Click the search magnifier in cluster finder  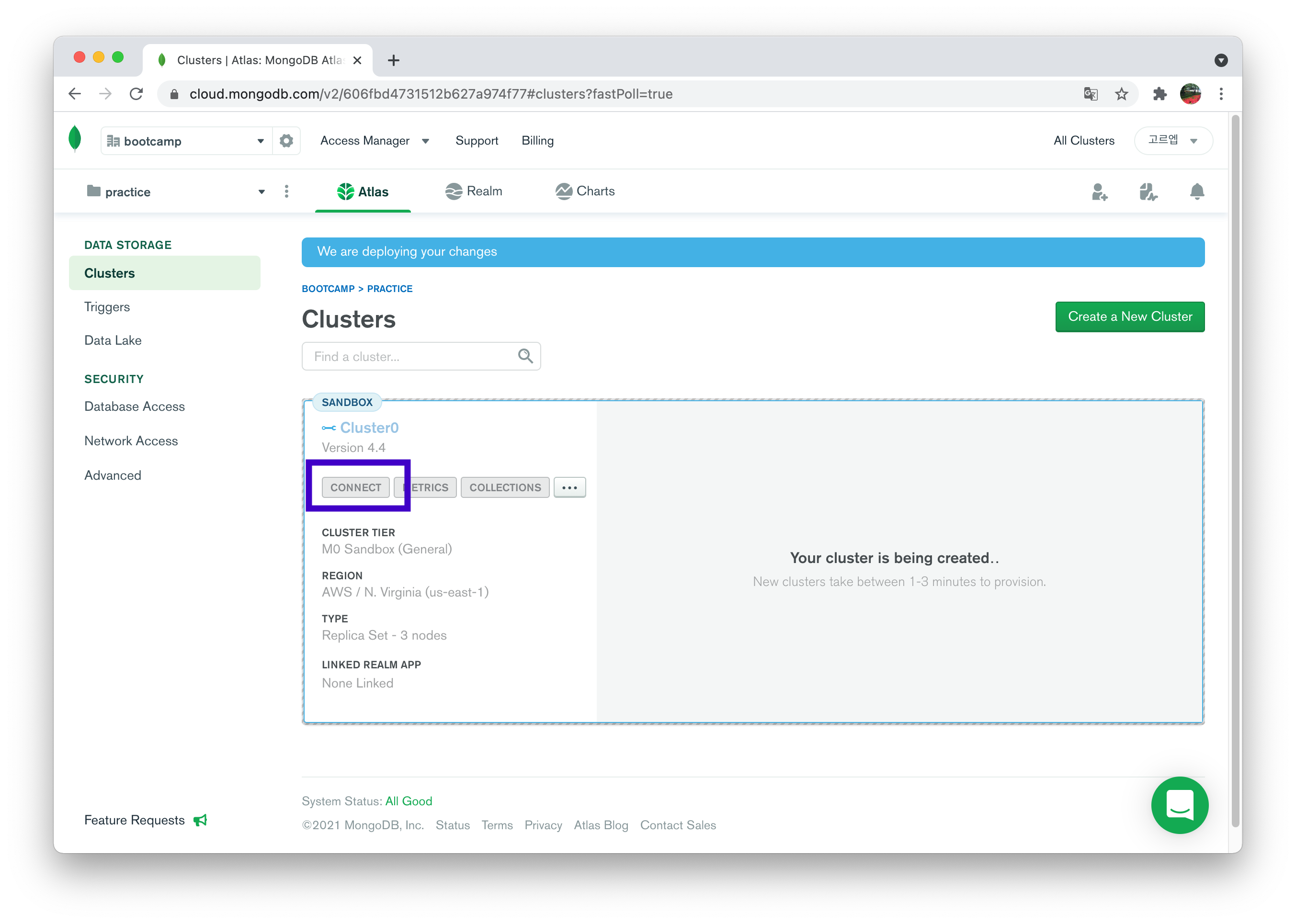[x=525, y=356]
